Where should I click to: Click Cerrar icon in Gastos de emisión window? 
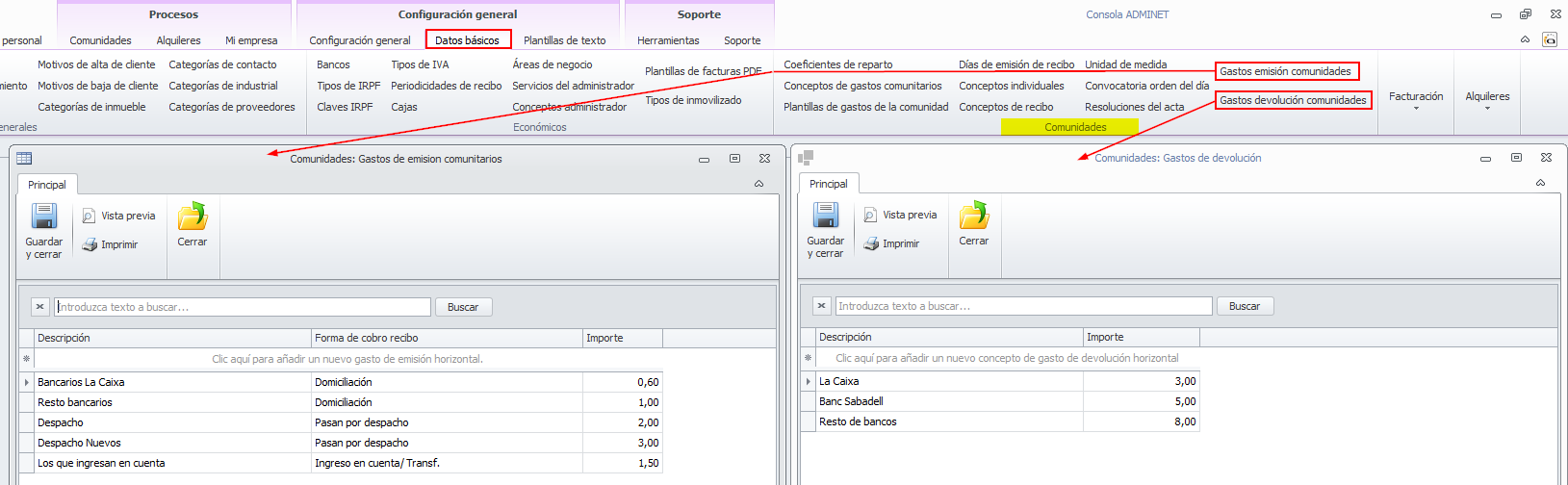pyautogui.click(x=193, y=217)
